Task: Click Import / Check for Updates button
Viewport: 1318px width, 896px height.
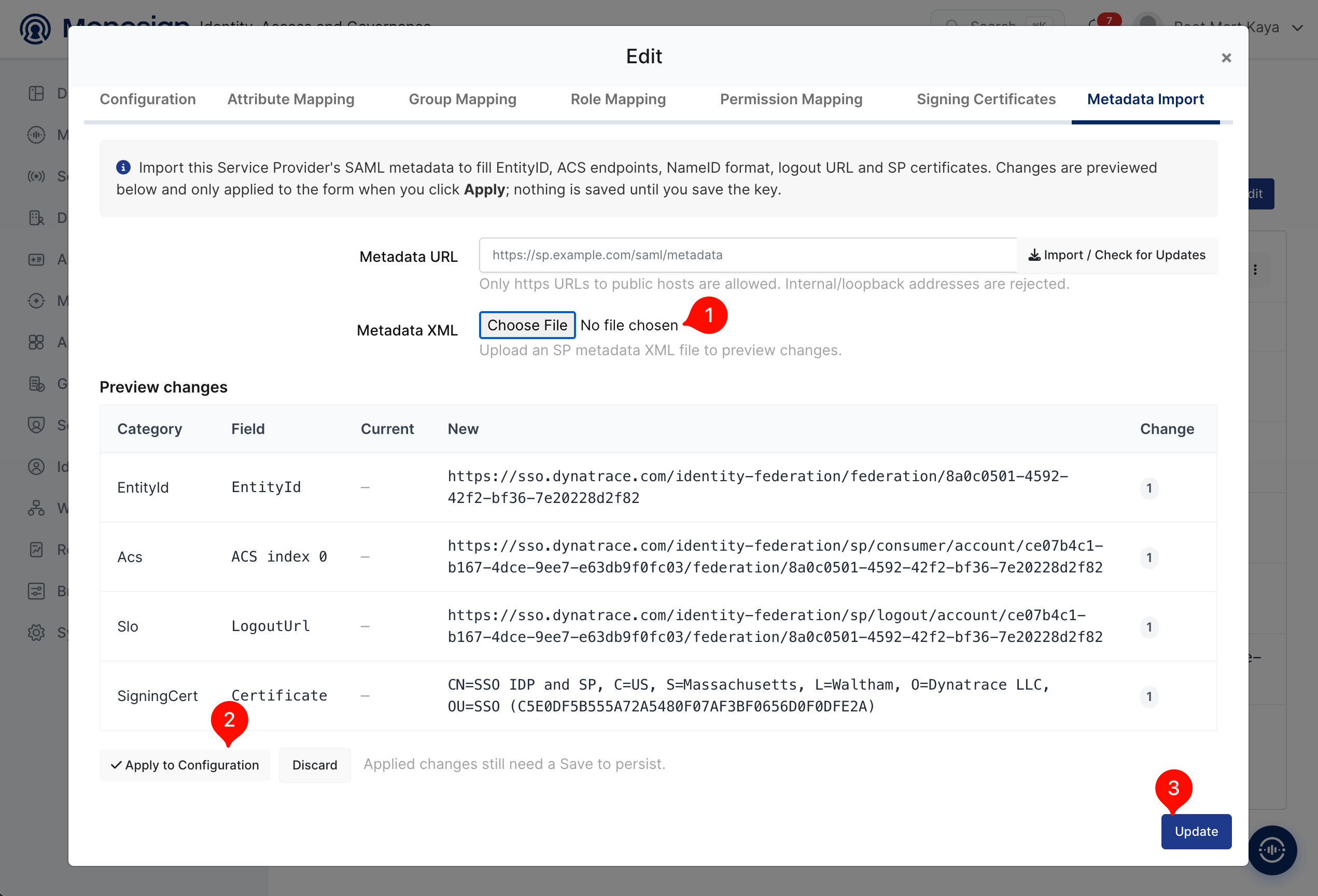Action: (x=1117, y=255)
